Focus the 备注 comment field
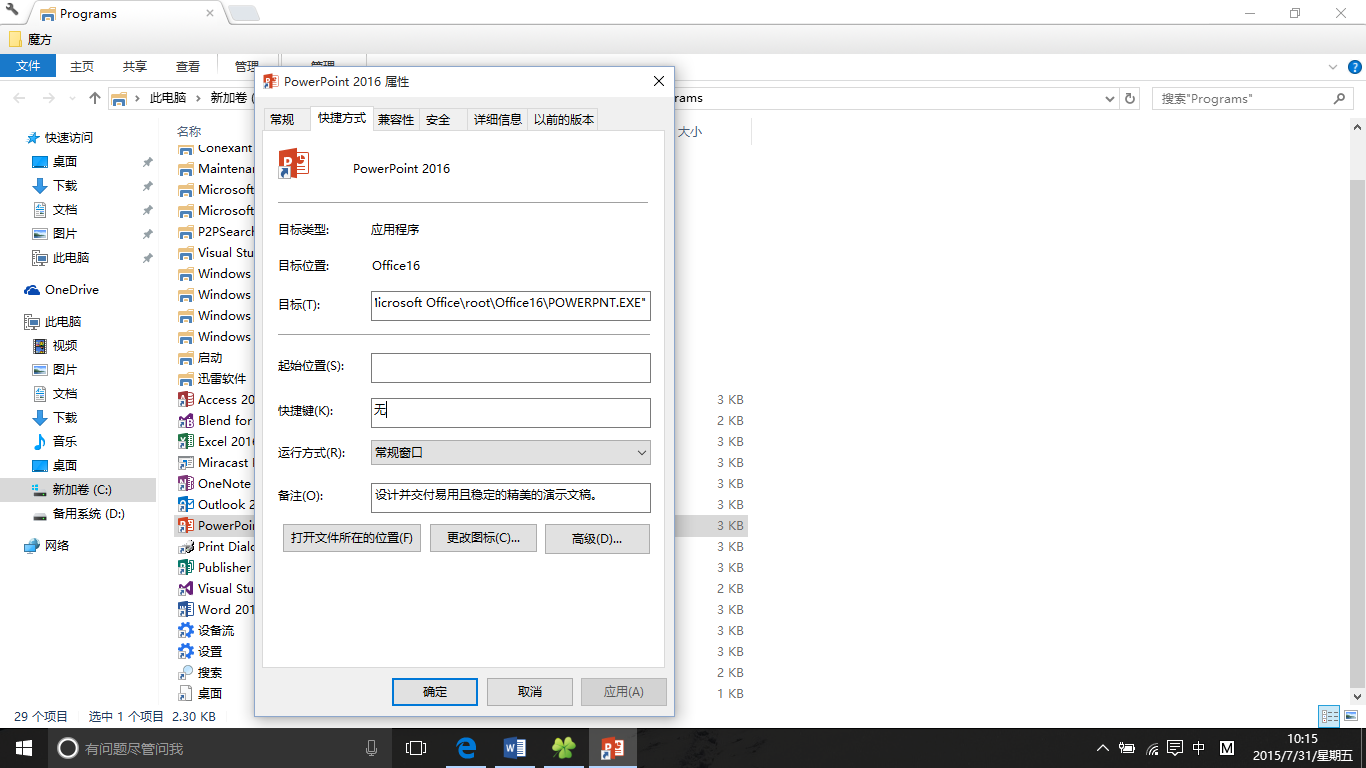The height and width of the screenshot is (768, 1366). [510, 497]
